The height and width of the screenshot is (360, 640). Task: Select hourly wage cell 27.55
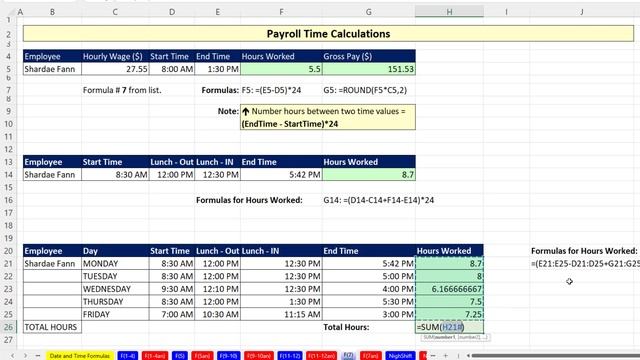click(115, 69)
